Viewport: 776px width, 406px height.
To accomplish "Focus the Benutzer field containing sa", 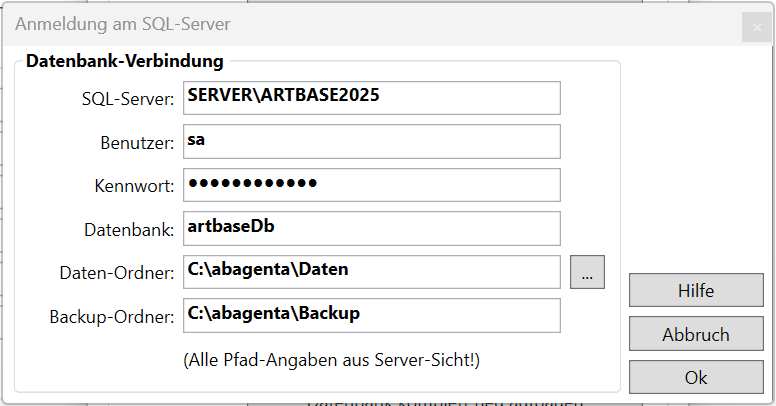I will pos(372,142).
